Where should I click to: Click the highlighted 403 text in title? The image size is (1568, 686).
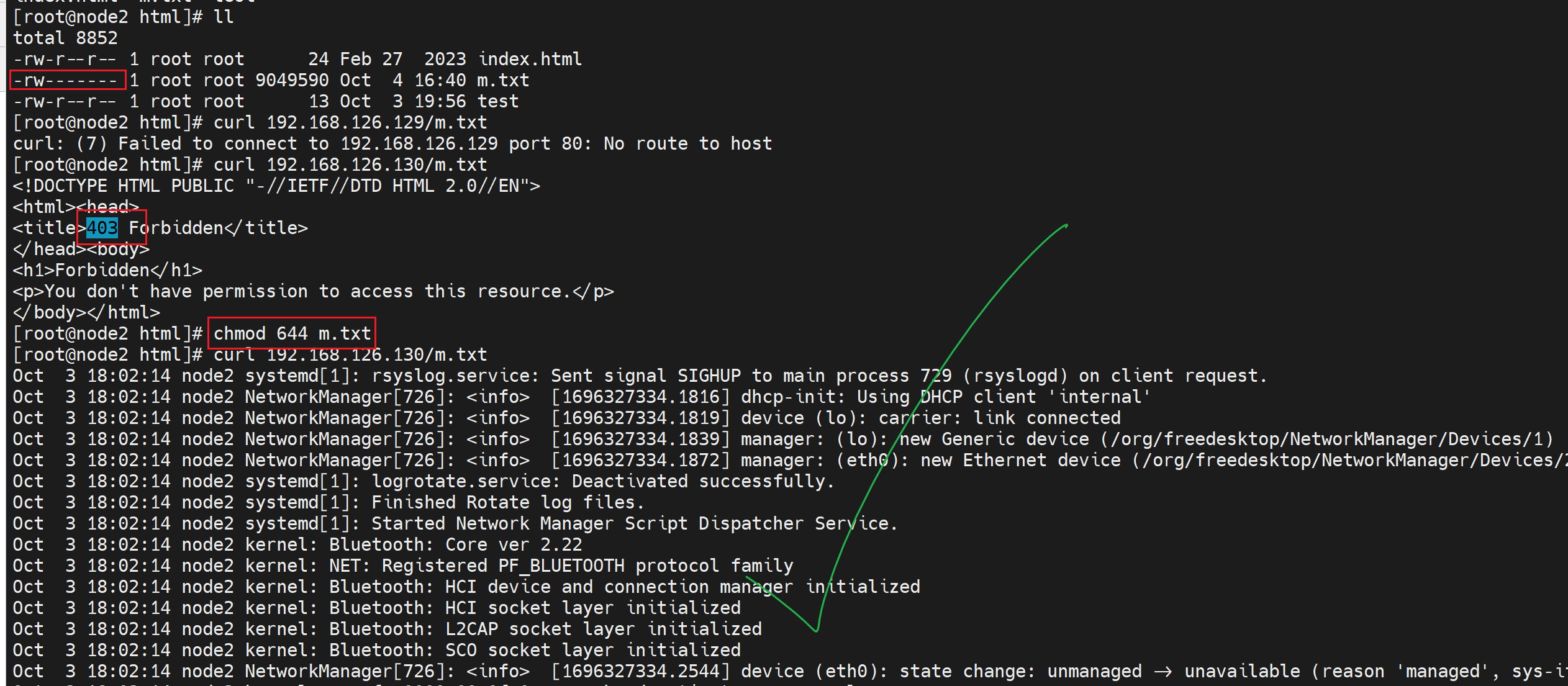click(102, 228)
